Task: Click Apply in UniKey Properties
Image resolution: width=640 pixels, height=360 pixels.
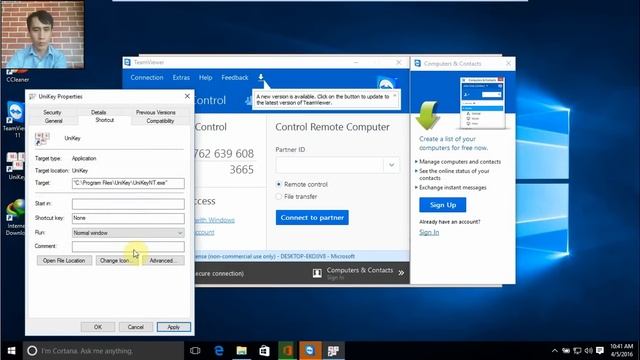Action: 173,327
